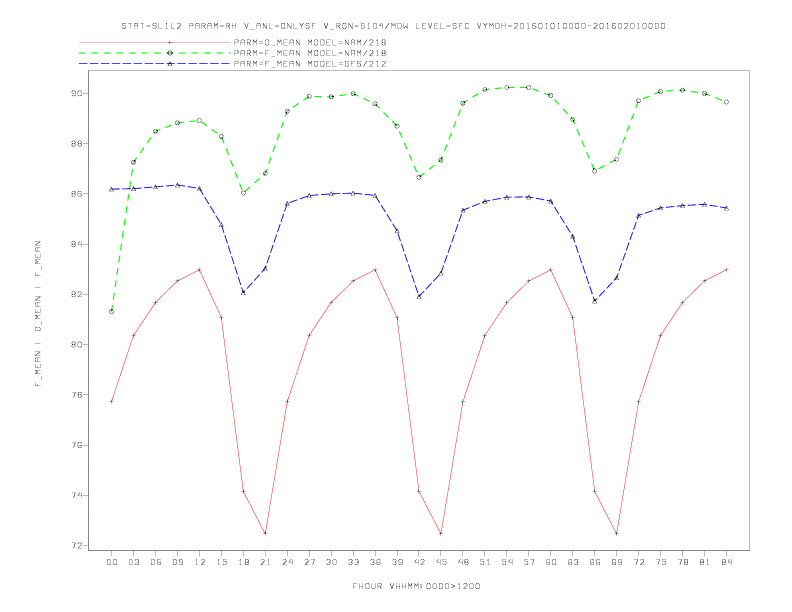Click x-axis tick label 63
The image size is (792, 612).
click(x=573, y=562)
